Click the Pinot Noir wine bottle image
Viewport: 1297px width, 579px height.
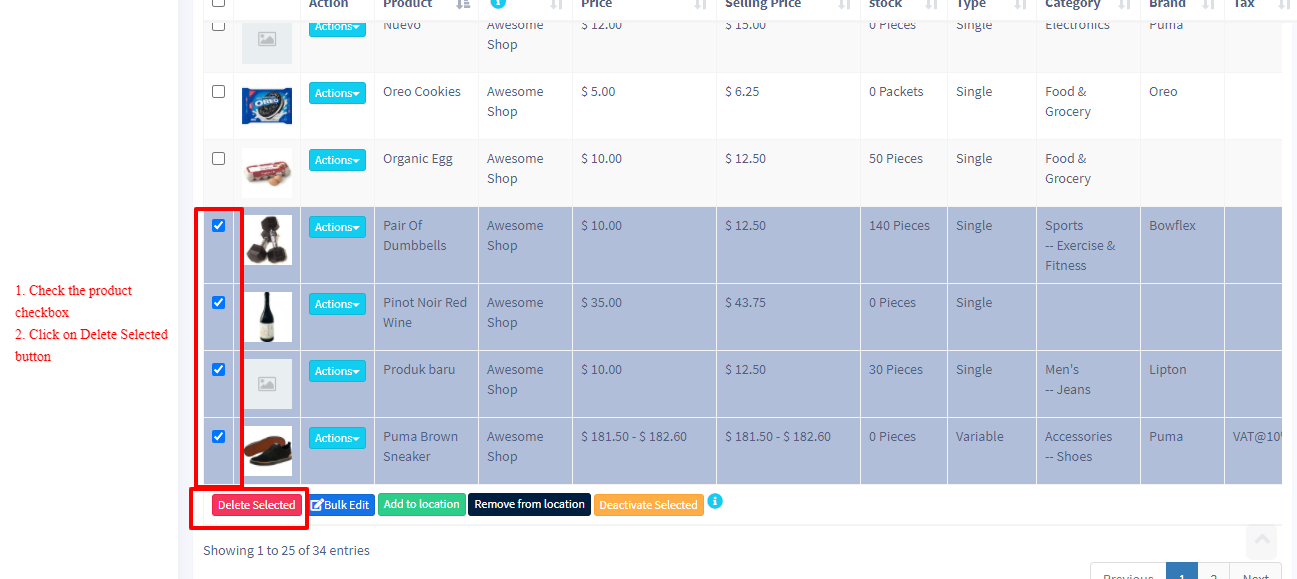pos(267,317)
